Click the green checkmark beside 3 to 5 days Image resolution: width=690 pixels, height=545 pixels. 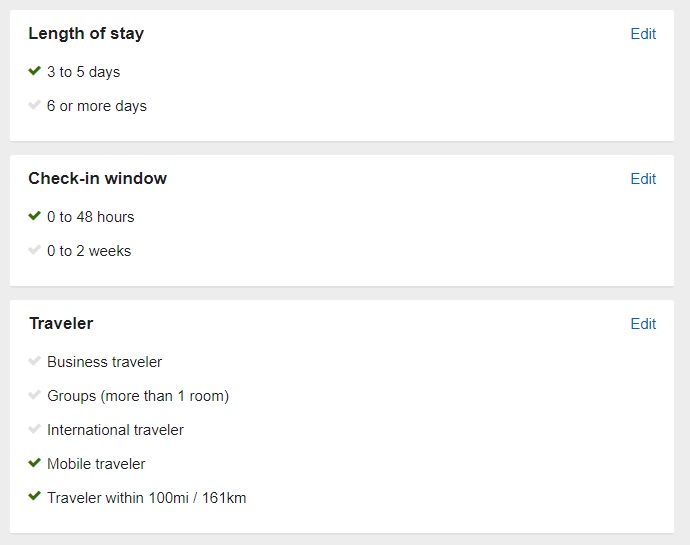pyautogui.click(x=34, y=70)
